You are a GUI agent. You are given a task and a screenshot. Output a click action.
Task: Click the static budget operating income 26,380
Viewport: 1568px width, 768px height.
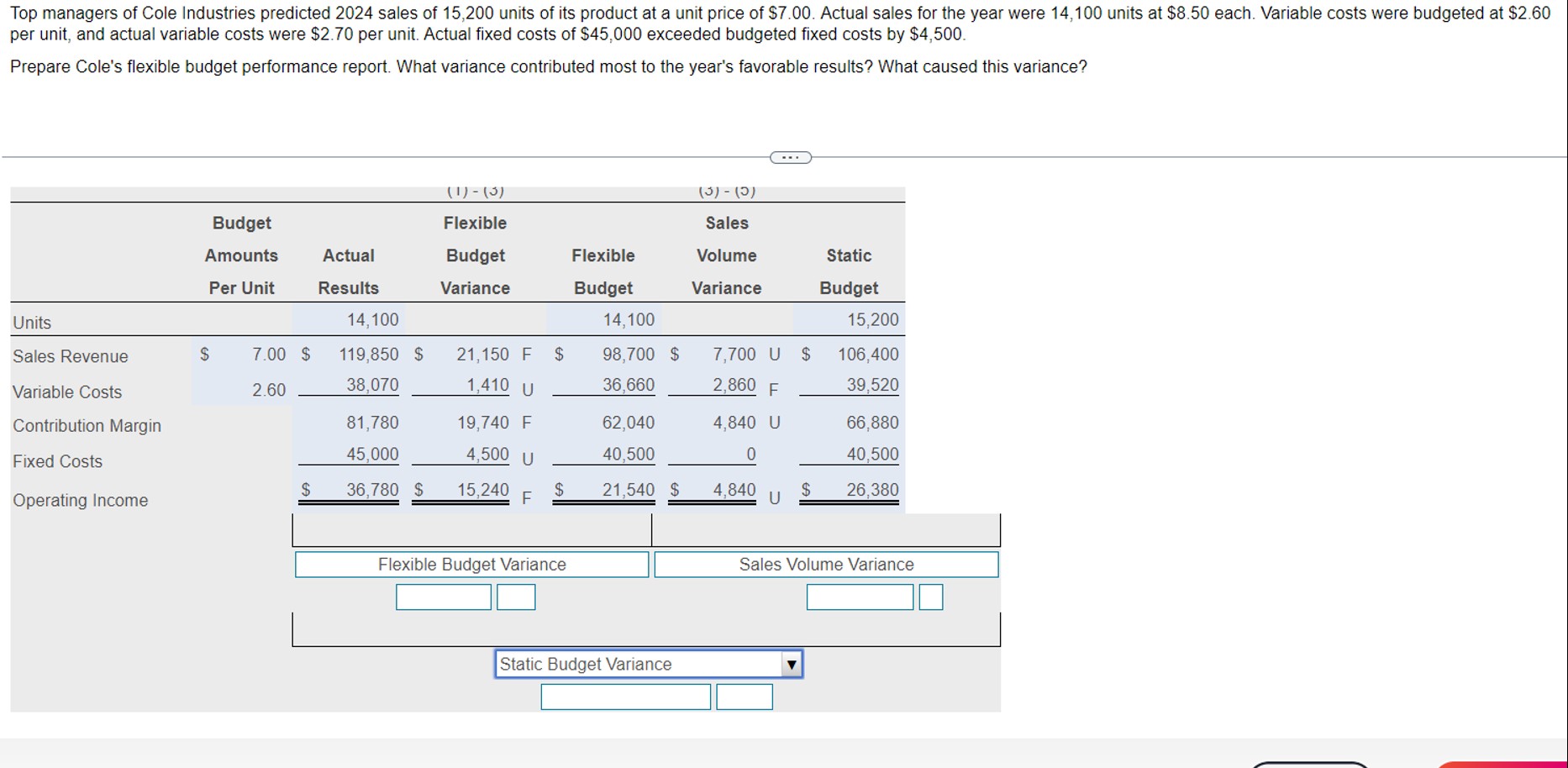[x=873, y=490]
